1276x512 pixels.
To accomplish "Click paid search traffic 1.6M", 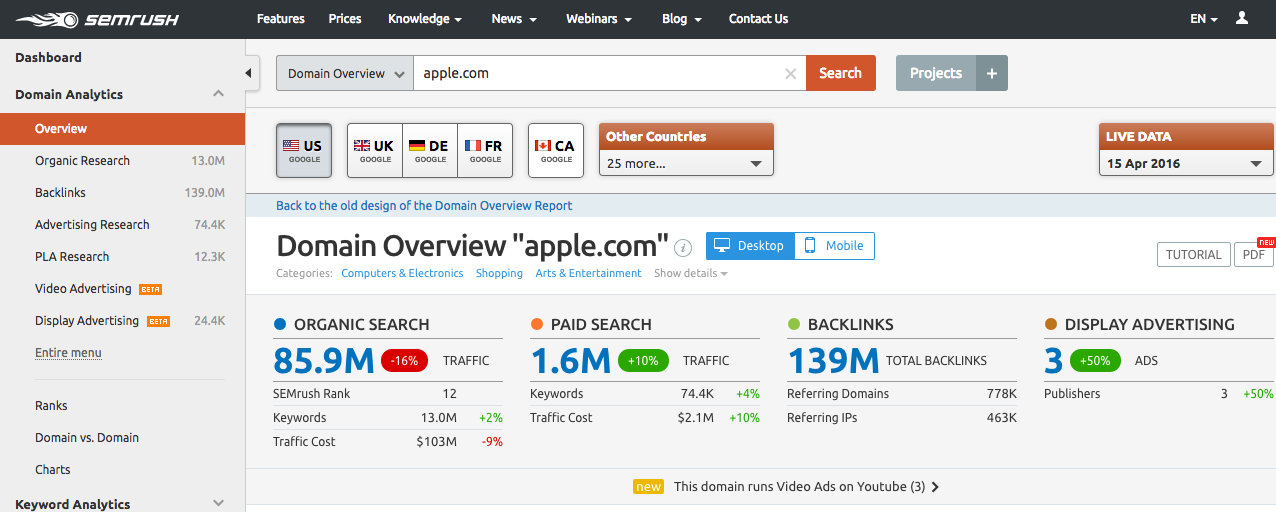I will [x=570, y=360].
